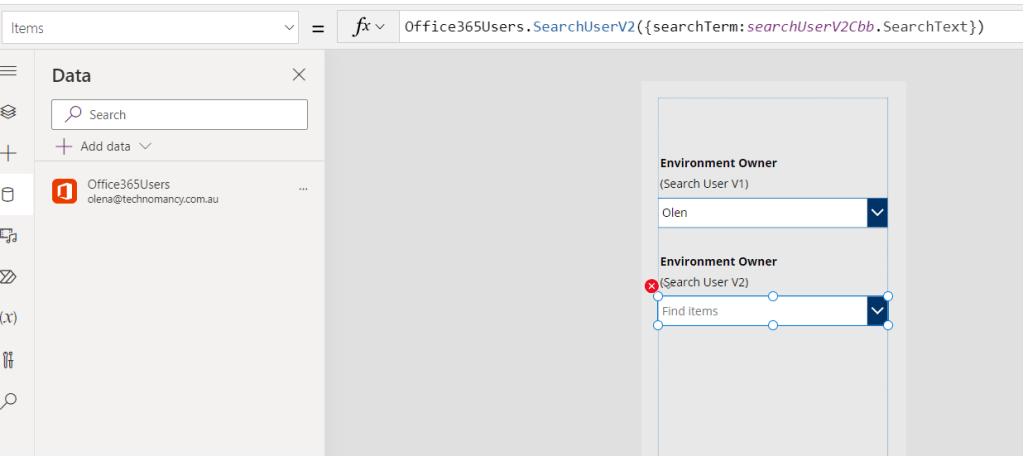Image resolution: width=1023 pixels, height=456 pixels.
Task: Open the Media icon in sidebar
Action: click(9, 236)
